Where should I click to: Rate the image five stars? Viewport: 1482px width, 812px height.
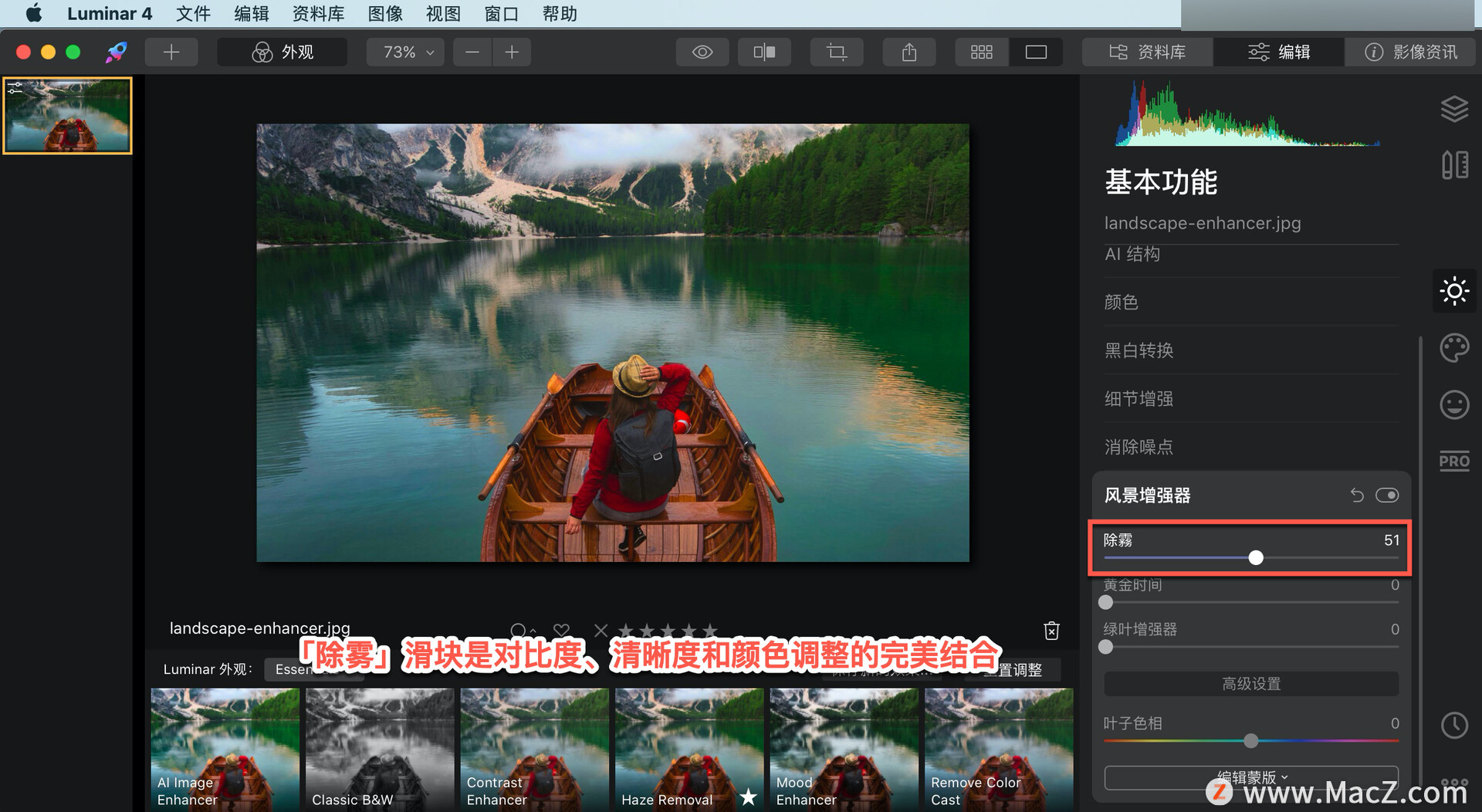tap(710, 631)
